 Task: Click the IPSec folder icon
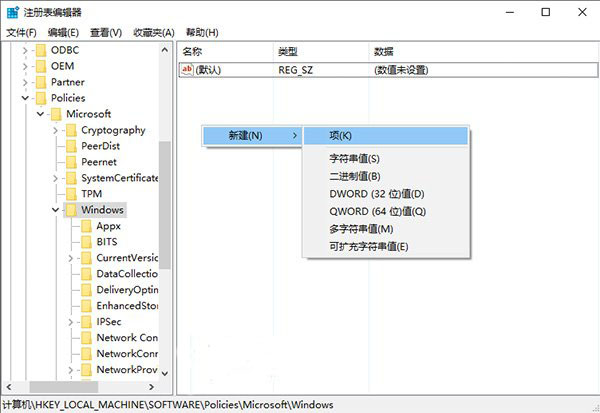coord(86,322)
